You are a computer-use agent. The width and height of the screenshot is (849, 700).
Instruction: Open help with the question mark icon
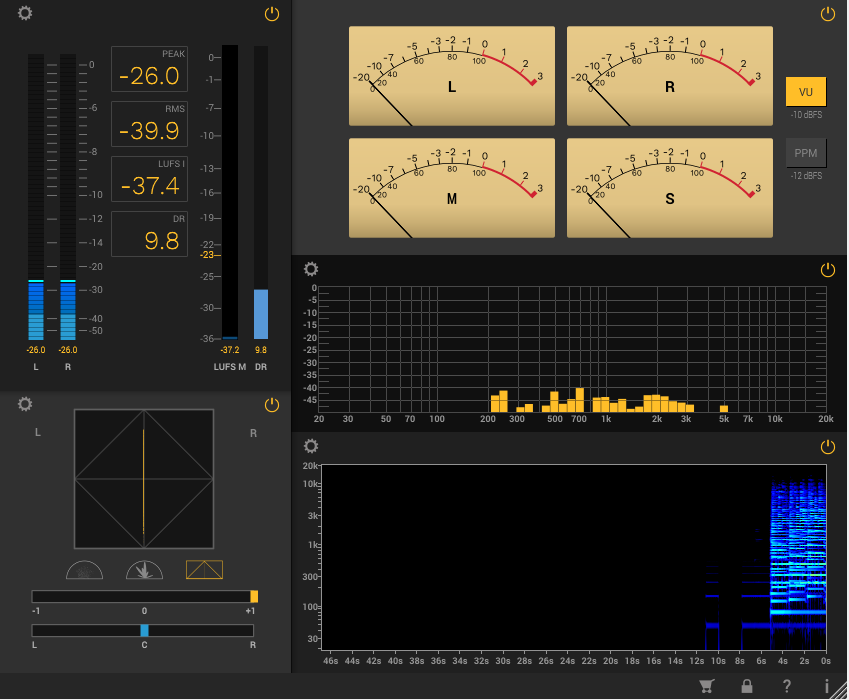click(787, 686)
